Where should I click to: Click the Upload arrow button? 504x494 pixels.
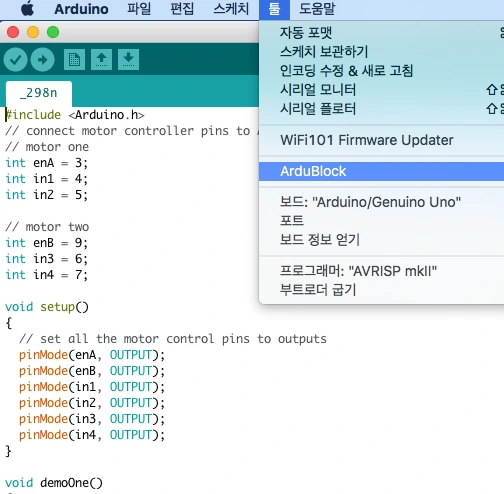(43, 60)
